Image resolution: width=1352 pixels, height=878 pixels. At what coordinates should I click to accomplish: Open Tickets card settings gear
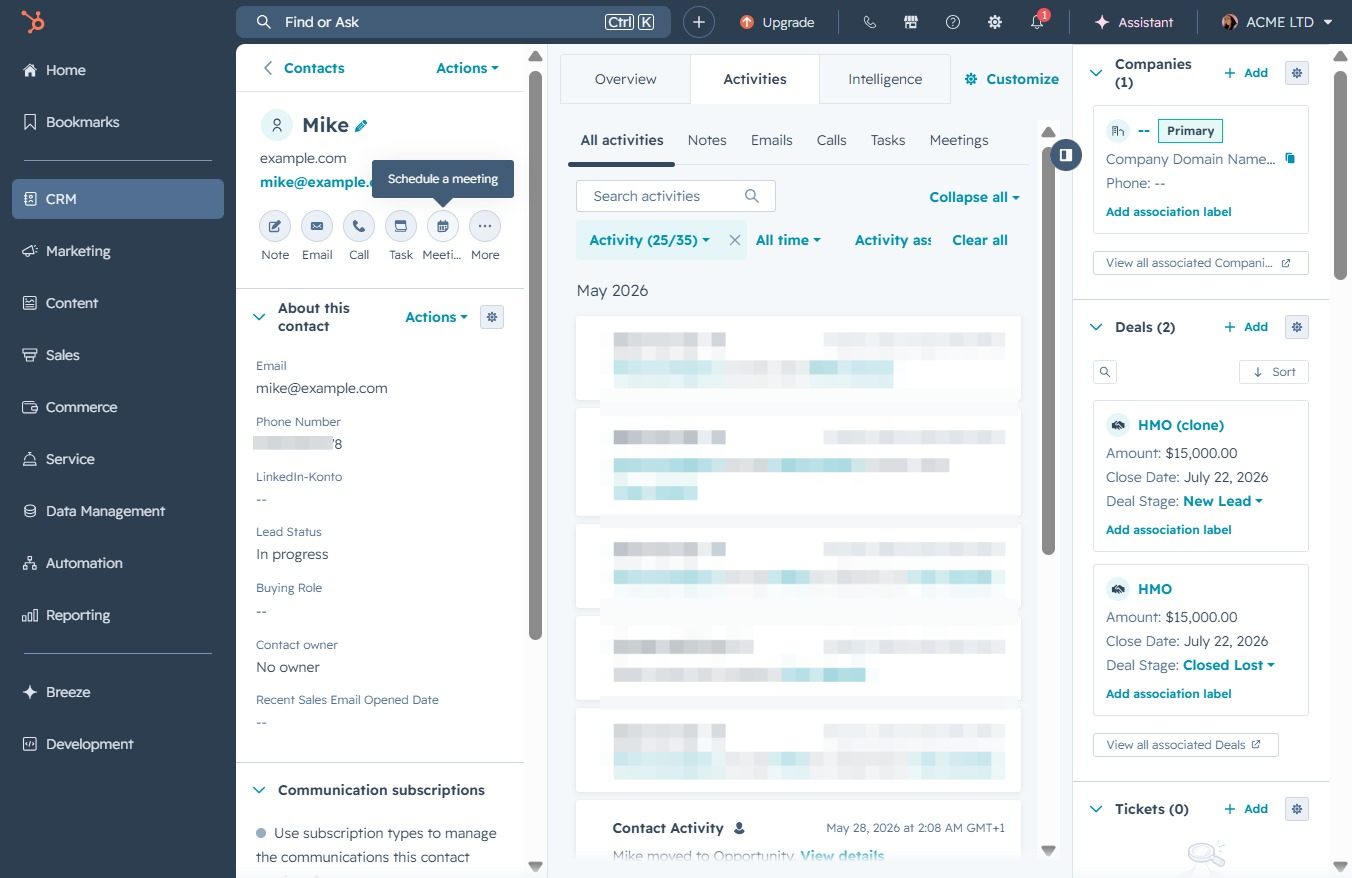(x=1297, y=809)
